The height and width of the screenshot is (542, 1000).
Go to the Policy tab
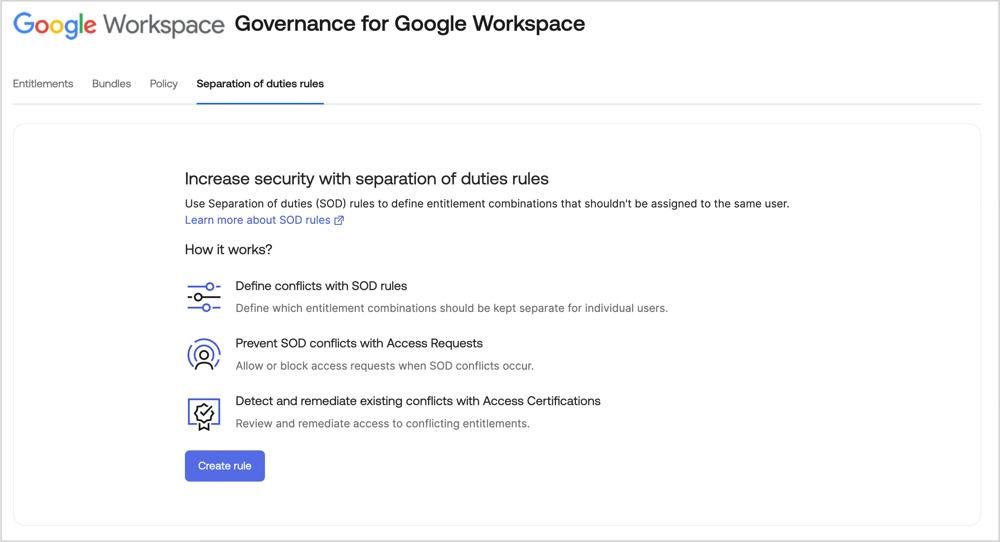point(164,84)
